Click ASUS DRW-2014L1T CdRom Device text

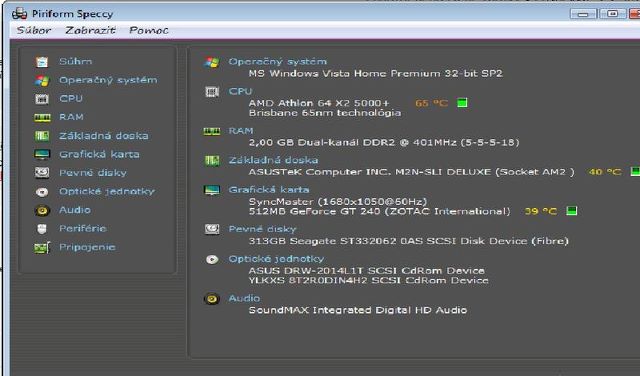(x=367, y=270)
